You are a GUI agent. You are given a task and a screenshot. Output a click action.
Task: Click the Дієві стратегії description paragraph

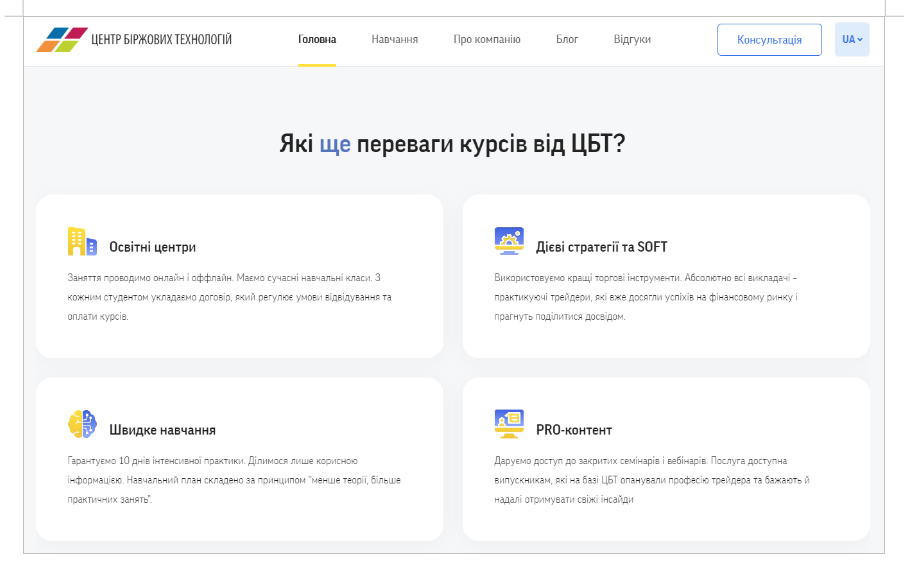tap(645, 297)
